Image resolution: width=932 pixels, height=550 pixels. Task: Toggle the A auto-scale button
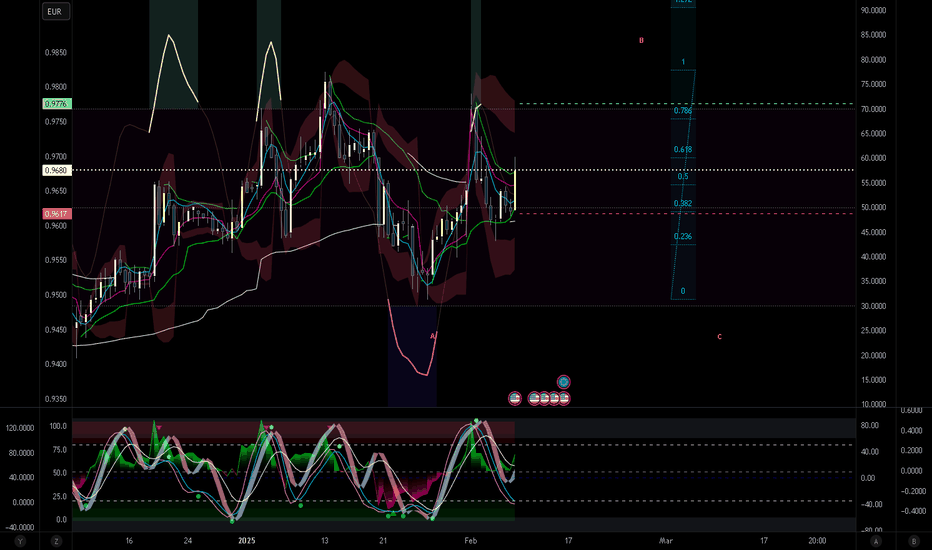point(876,541)
